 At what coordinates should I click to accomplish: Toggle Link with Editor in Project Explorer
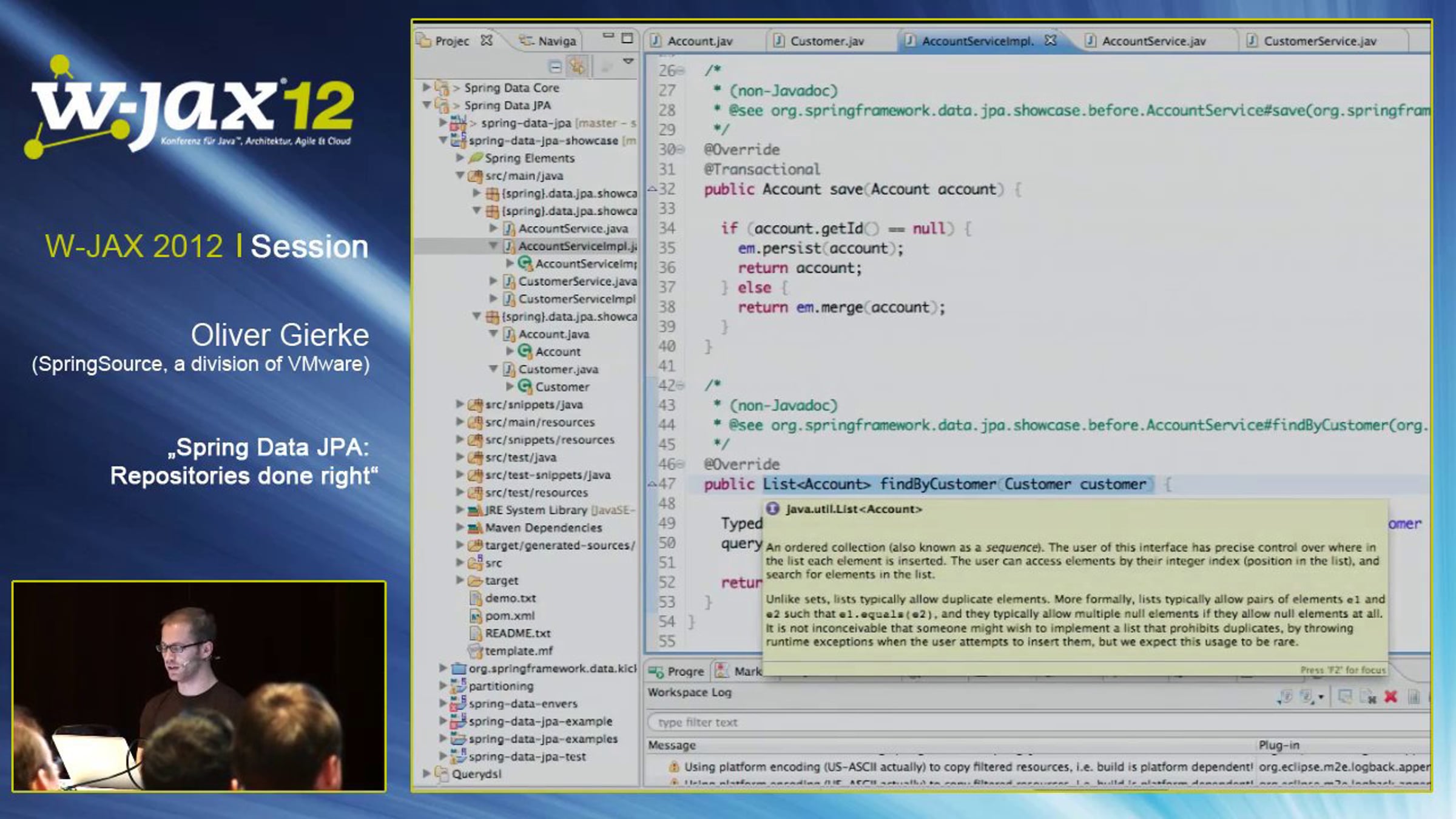point(577,66)
